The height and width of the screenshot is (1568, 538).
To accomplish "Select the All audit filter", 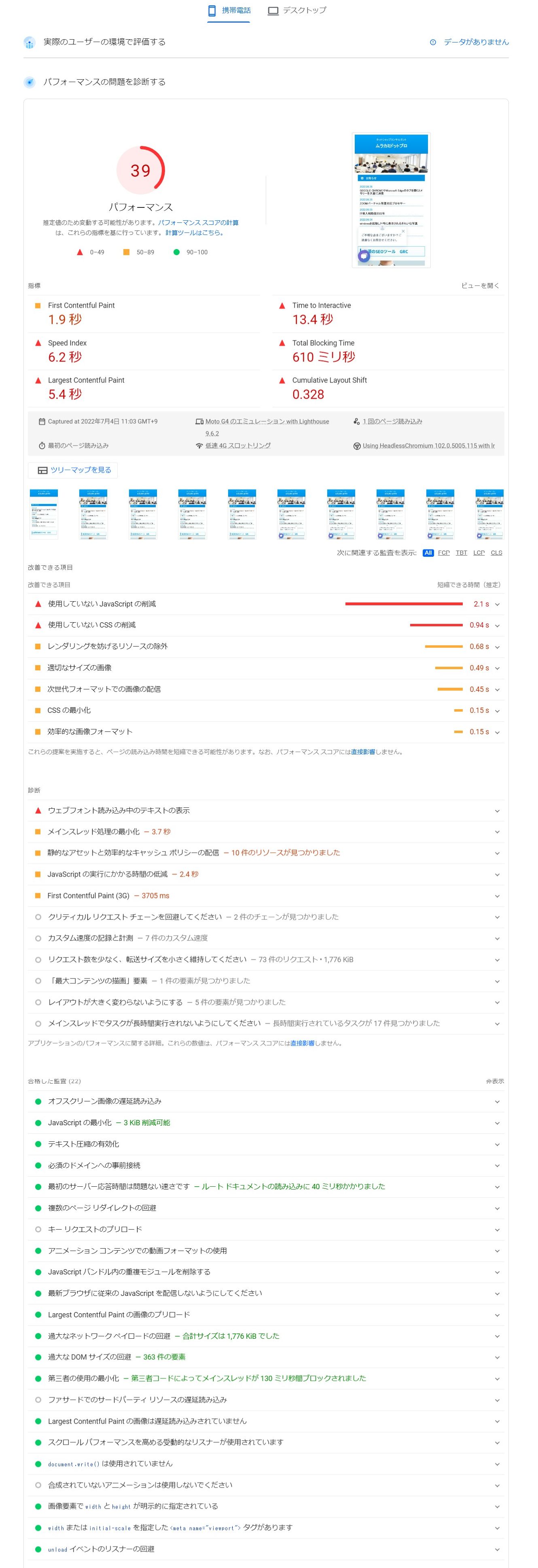I will (428, 553).
